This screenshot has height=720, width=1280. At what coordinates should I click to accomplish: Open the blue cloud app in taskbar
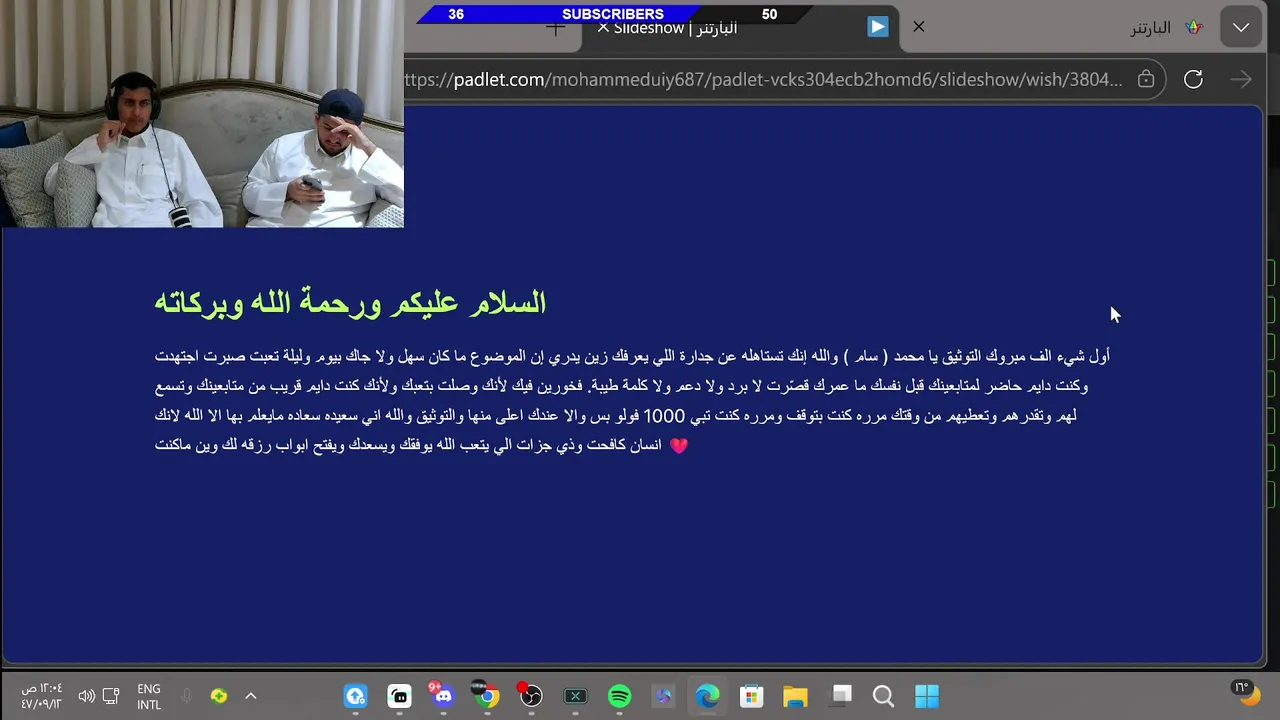355,696
